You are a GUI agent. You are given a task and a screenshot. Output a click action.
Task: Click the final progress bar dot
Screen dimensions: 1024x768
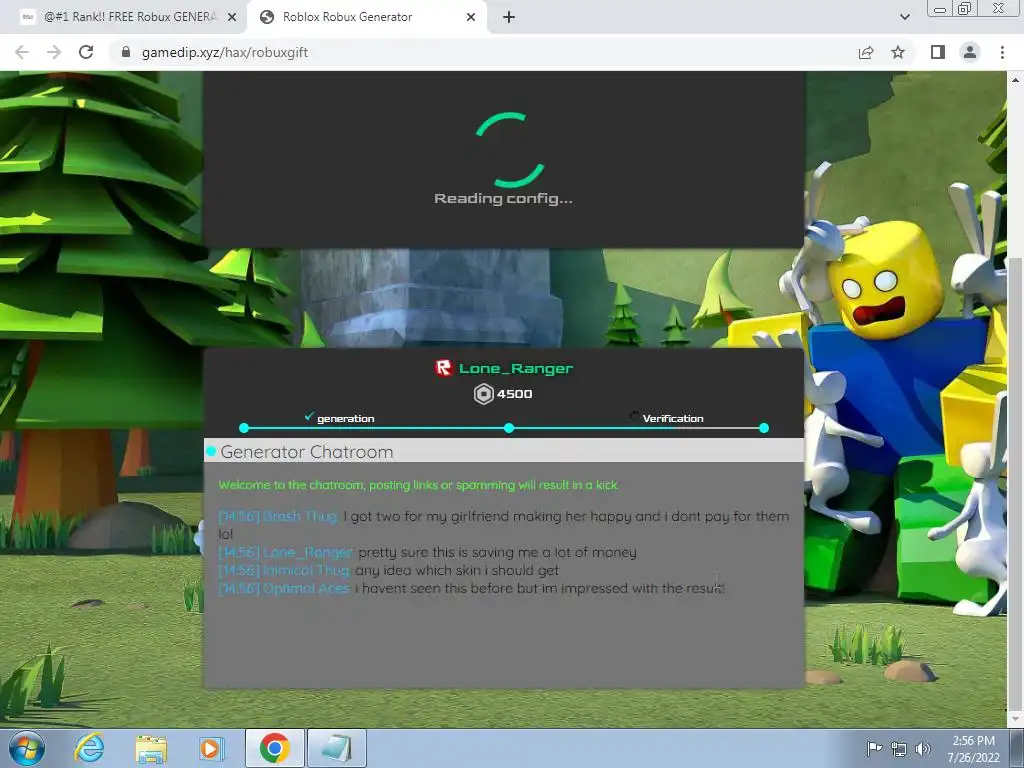tap(764, 428)
